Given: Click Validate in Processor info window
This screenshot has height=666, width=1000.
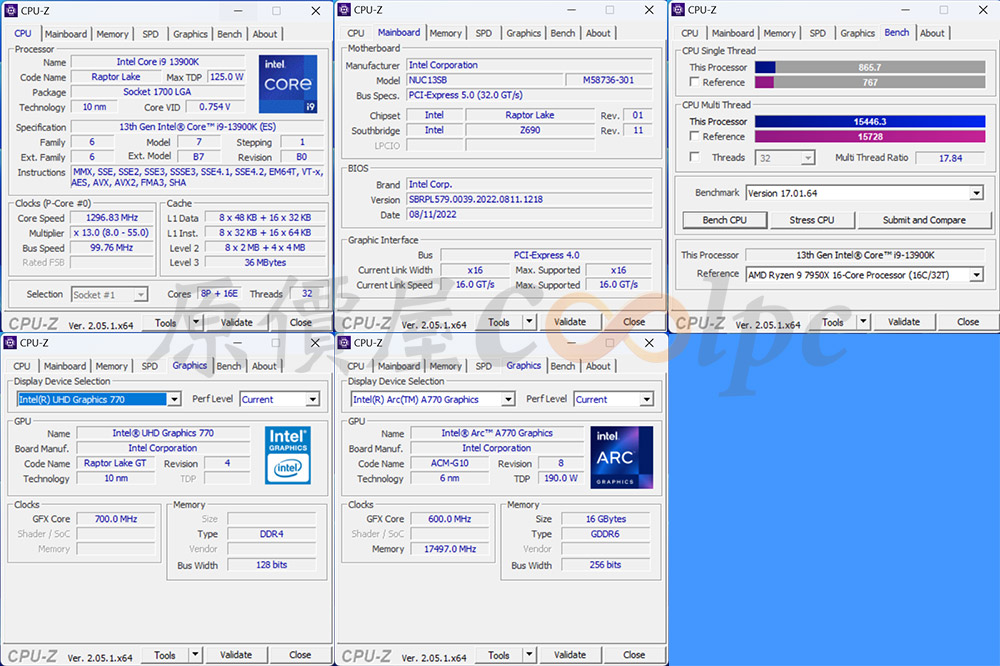Looking at the screenshot, I should point(237,322).
